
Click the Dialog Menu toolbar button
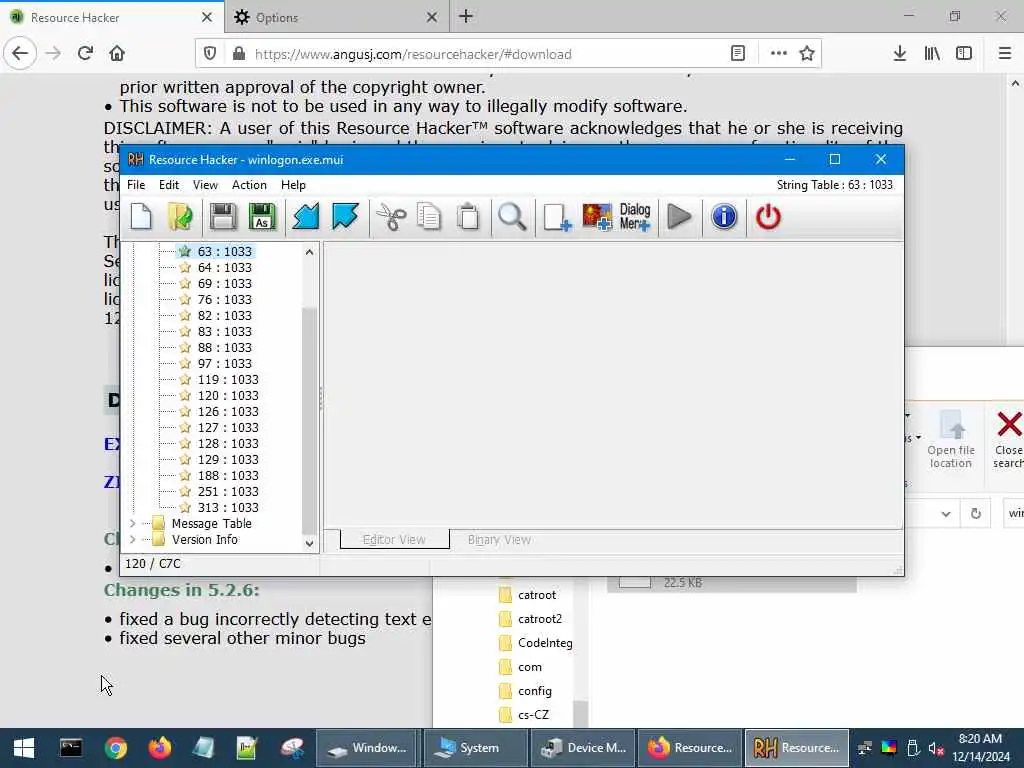pos(635,217)
